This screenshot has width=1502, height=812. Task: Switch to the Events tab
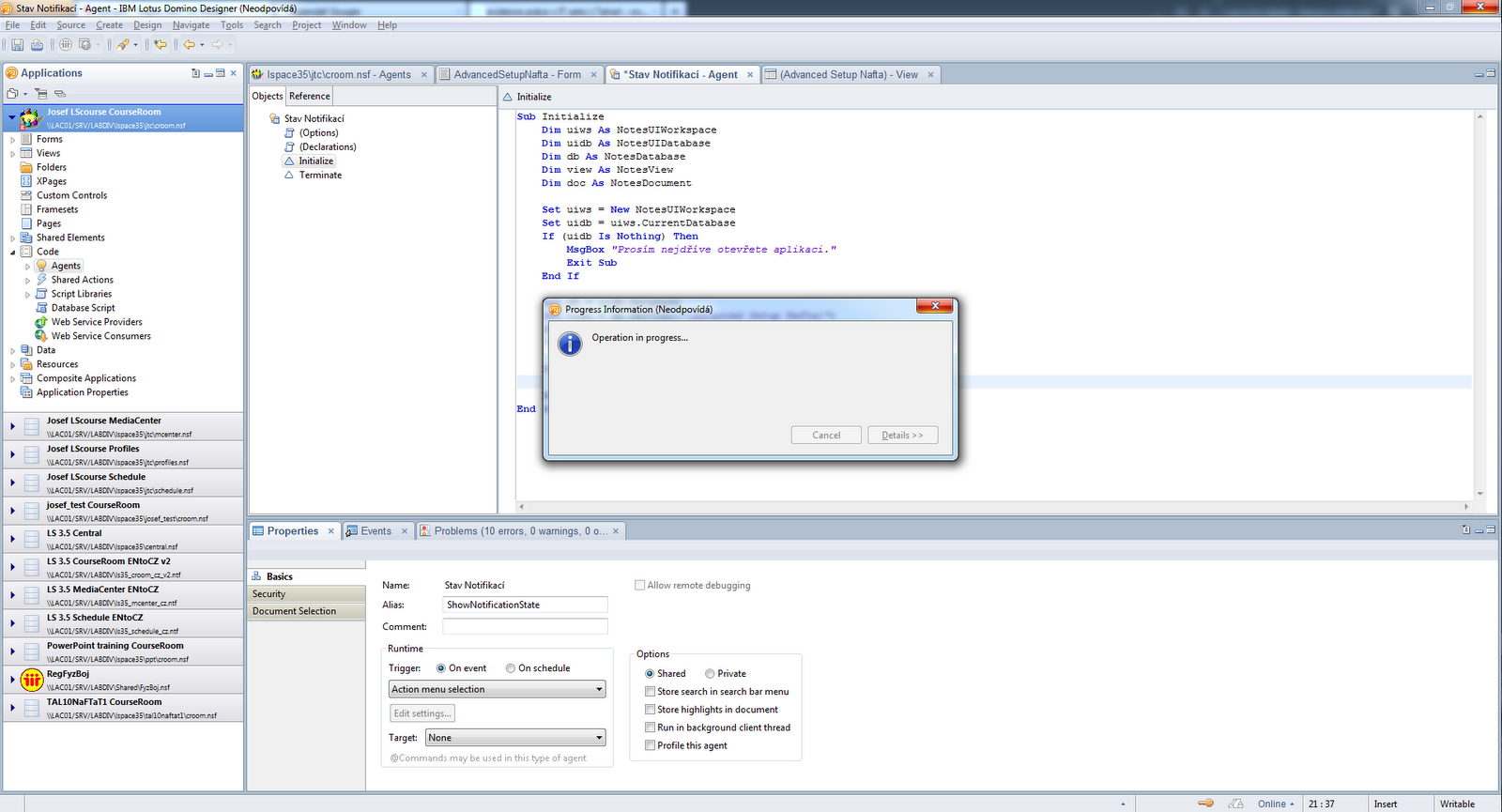pos(376,531)
